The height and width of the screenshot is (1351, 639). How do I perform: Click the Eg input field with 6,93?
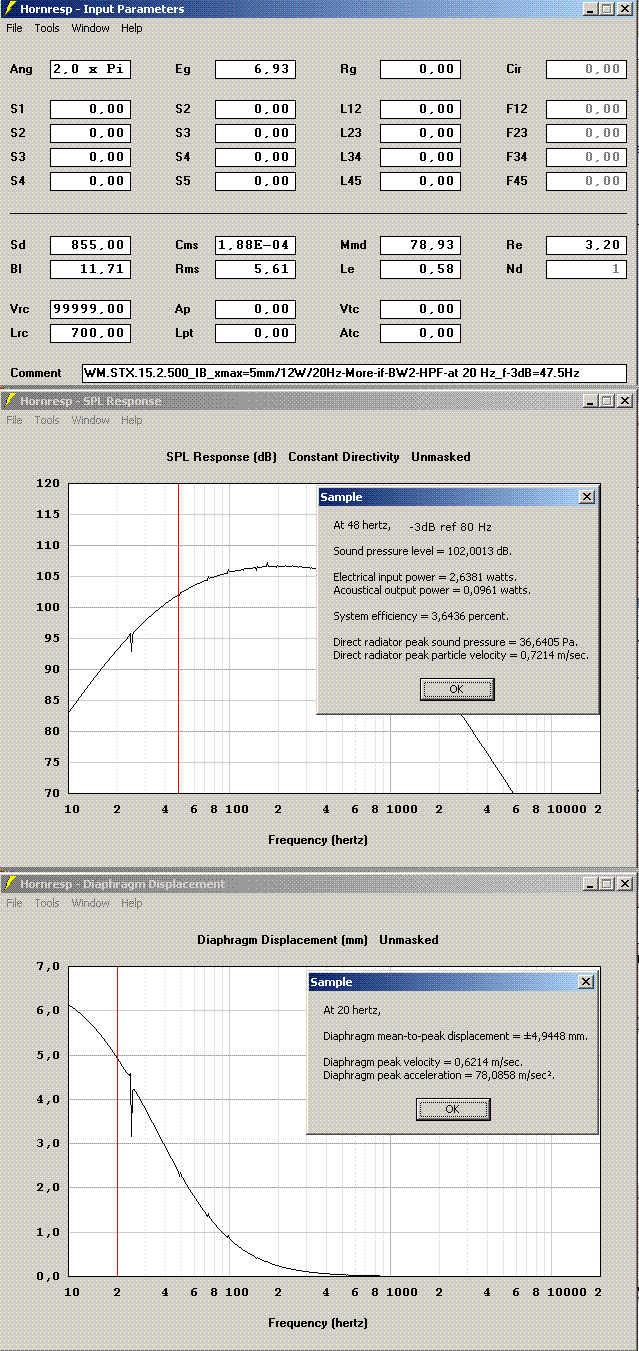(255, 70)
